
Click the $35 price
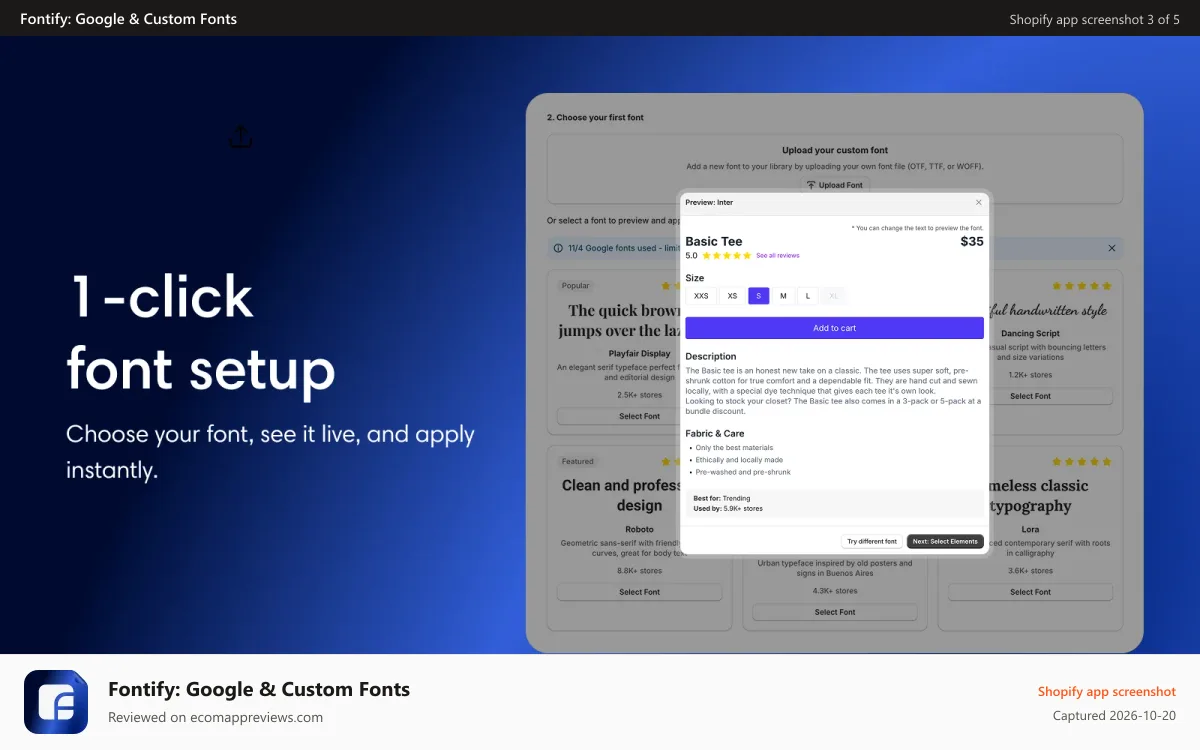[972, 241]
